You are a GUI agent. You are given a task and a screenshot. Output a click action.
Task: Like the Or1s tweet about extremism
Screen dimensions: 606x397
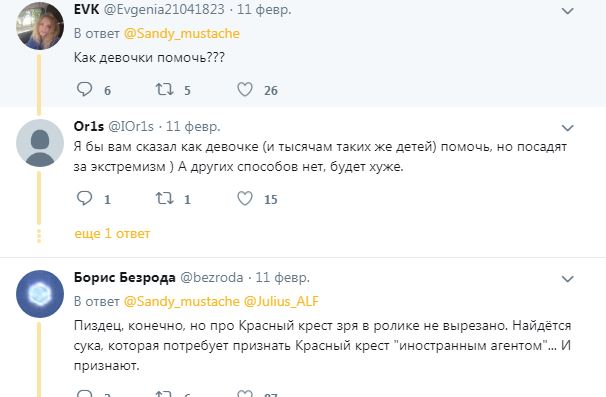[245, 198]
